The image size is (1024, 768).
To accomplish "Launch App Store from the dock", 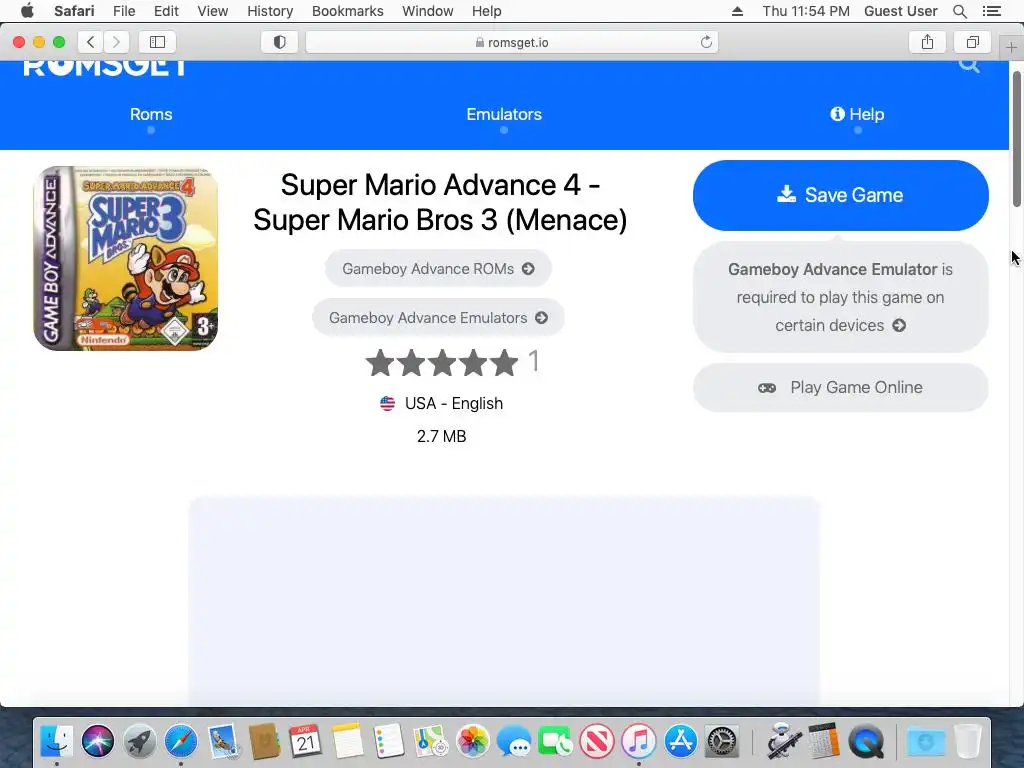I will (680, 741).
